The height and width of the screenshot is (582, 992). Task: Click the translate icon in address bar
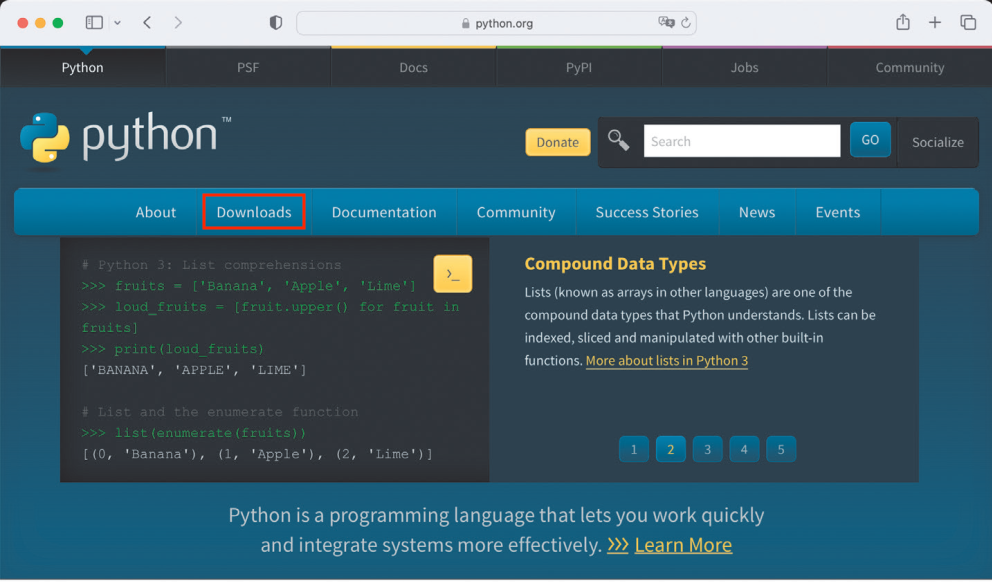(666, 23)
